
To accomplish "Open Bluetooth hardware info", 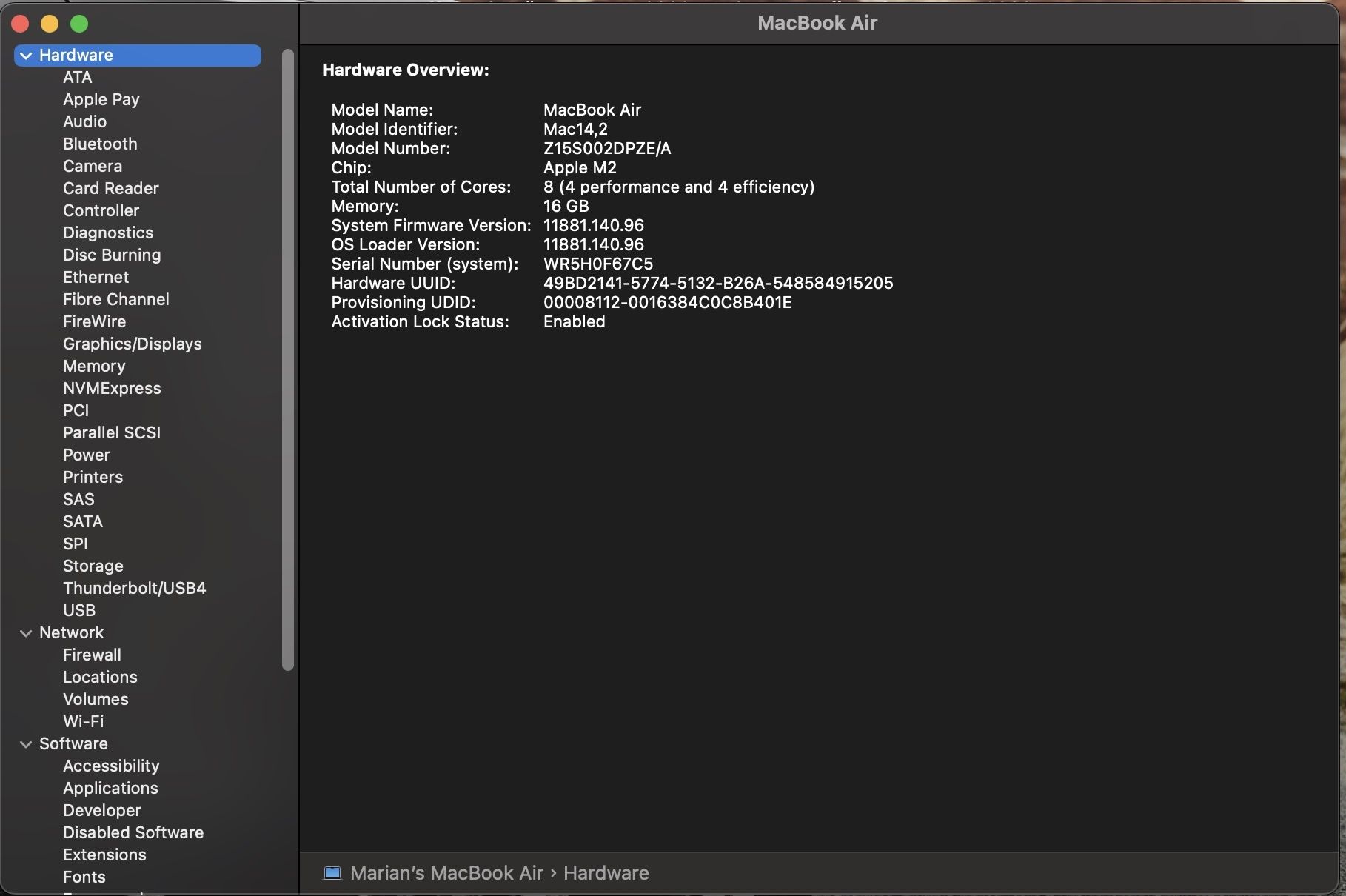I will point(100,144).
